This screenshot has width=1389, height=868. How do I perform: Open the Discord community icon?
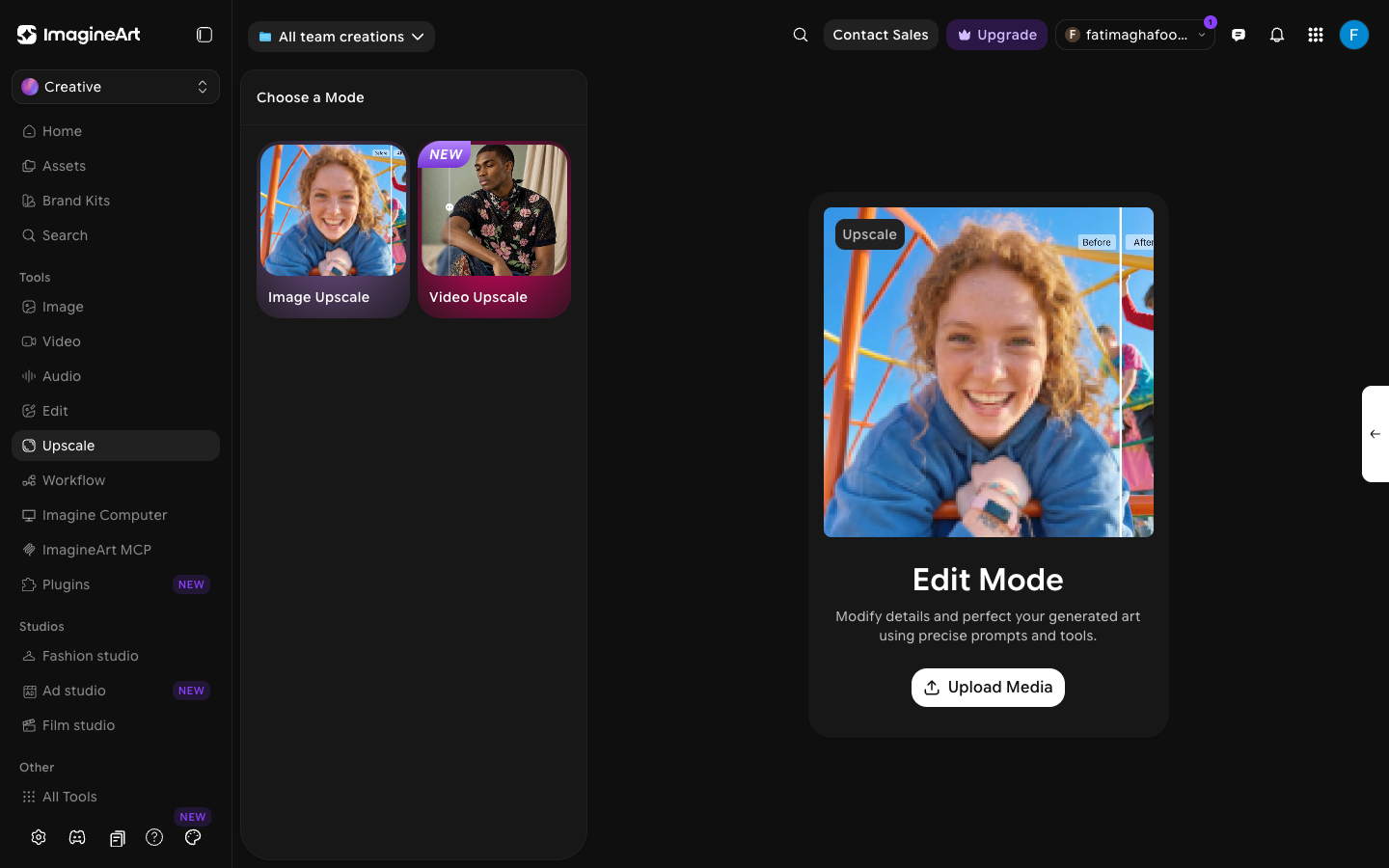point(77,837)
